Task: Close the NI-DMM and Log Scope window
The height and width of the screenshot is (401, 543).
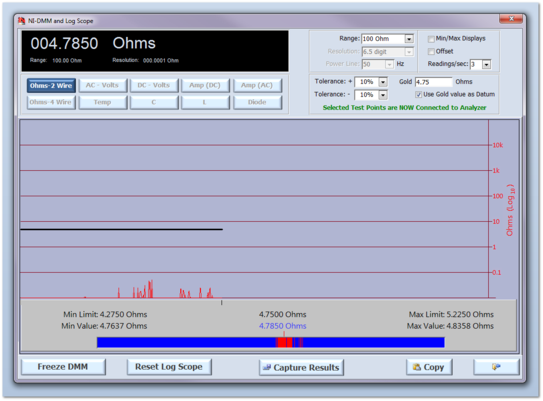Action: (x=511, y=19)
